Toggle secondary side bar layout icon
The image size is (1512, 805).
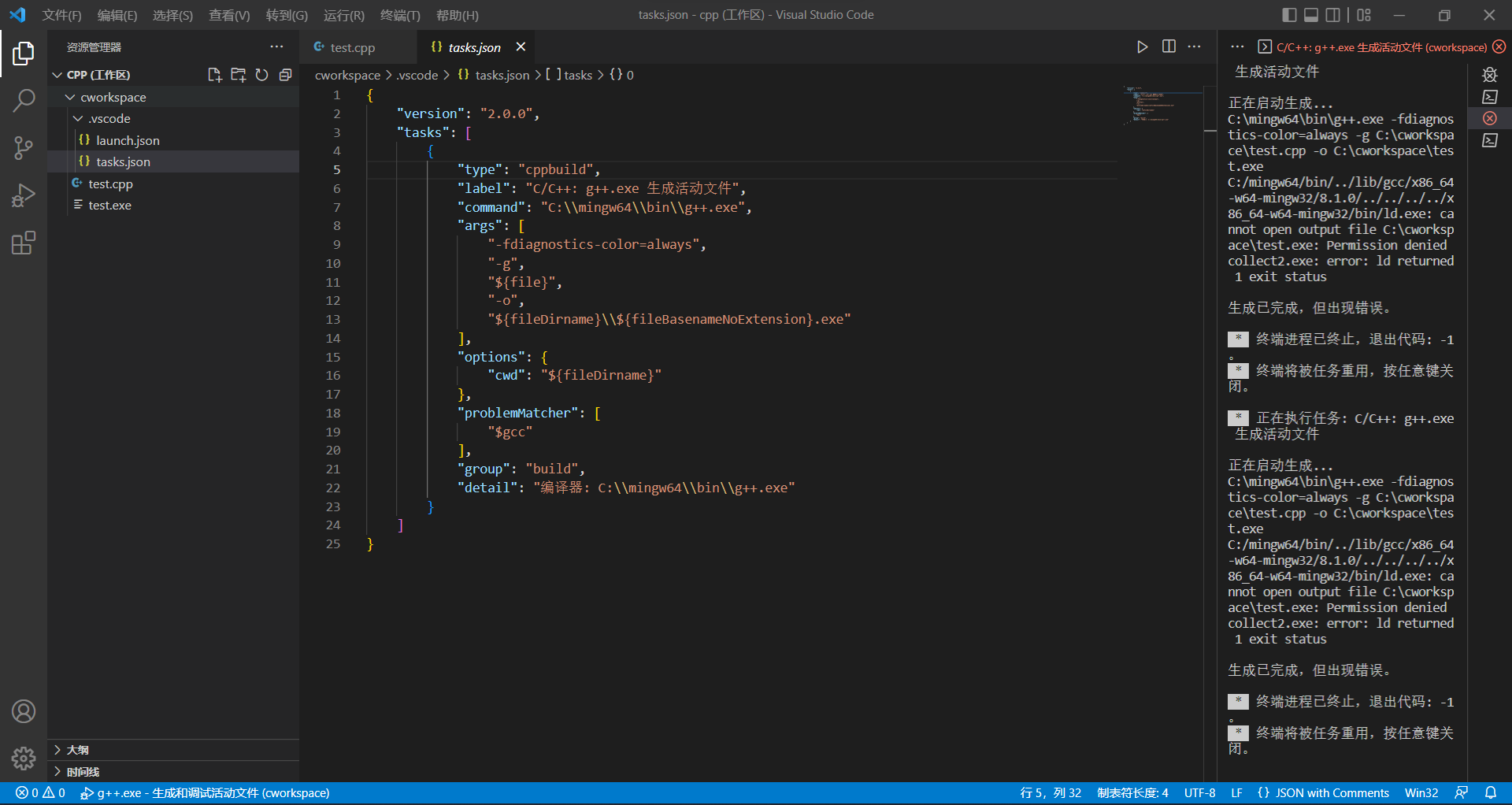point(1333,15)
